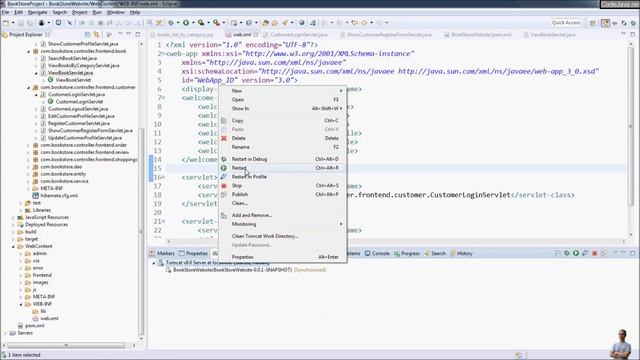Switch to ShowCustomerRegisterFormServlet.java tab
The height and width of the screenshot is (360, 640).
coord(386,35)
